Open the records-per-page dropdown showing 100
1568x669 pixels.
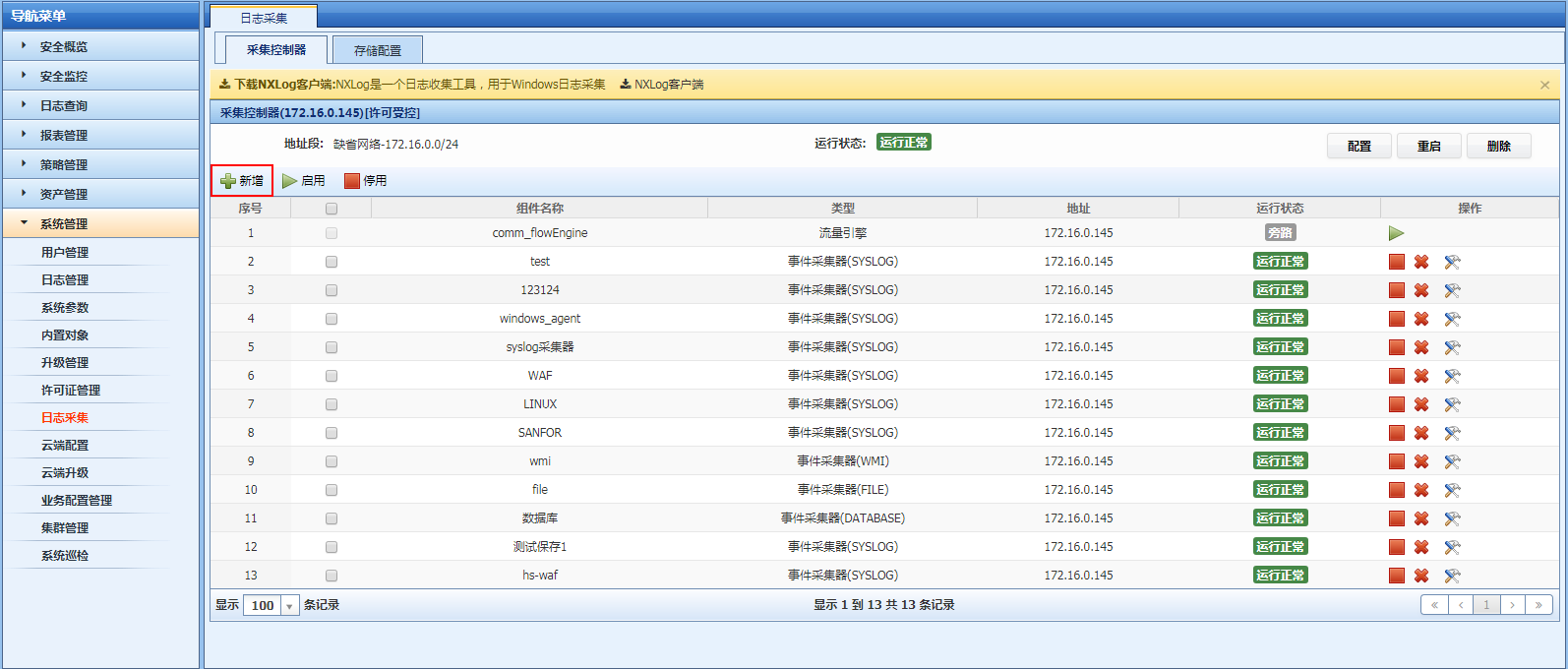click(x=290, y=606)
